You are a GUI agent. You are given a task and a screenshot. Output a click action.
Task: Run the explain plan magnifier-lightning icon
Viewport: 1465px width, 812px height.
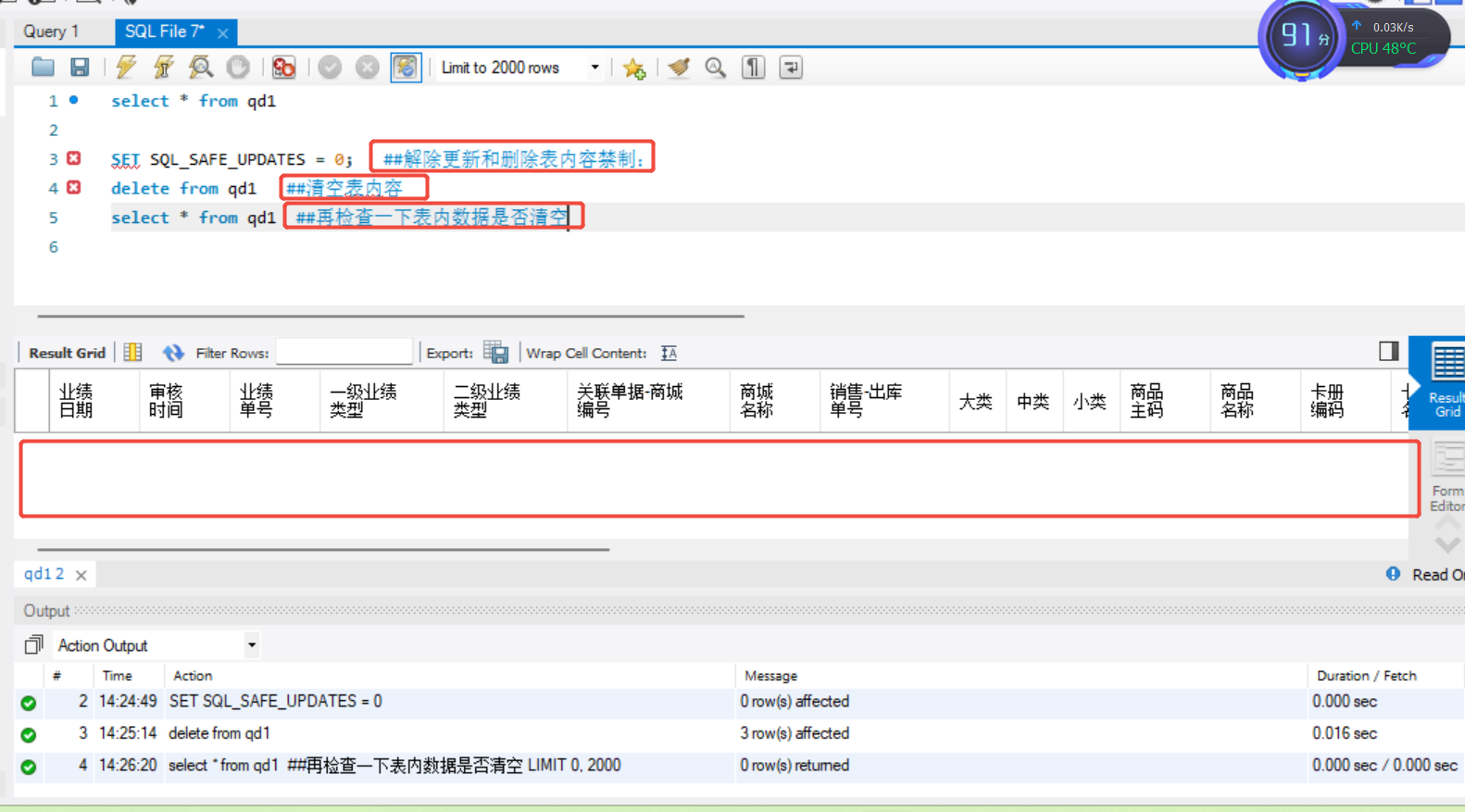coord(200,68)
